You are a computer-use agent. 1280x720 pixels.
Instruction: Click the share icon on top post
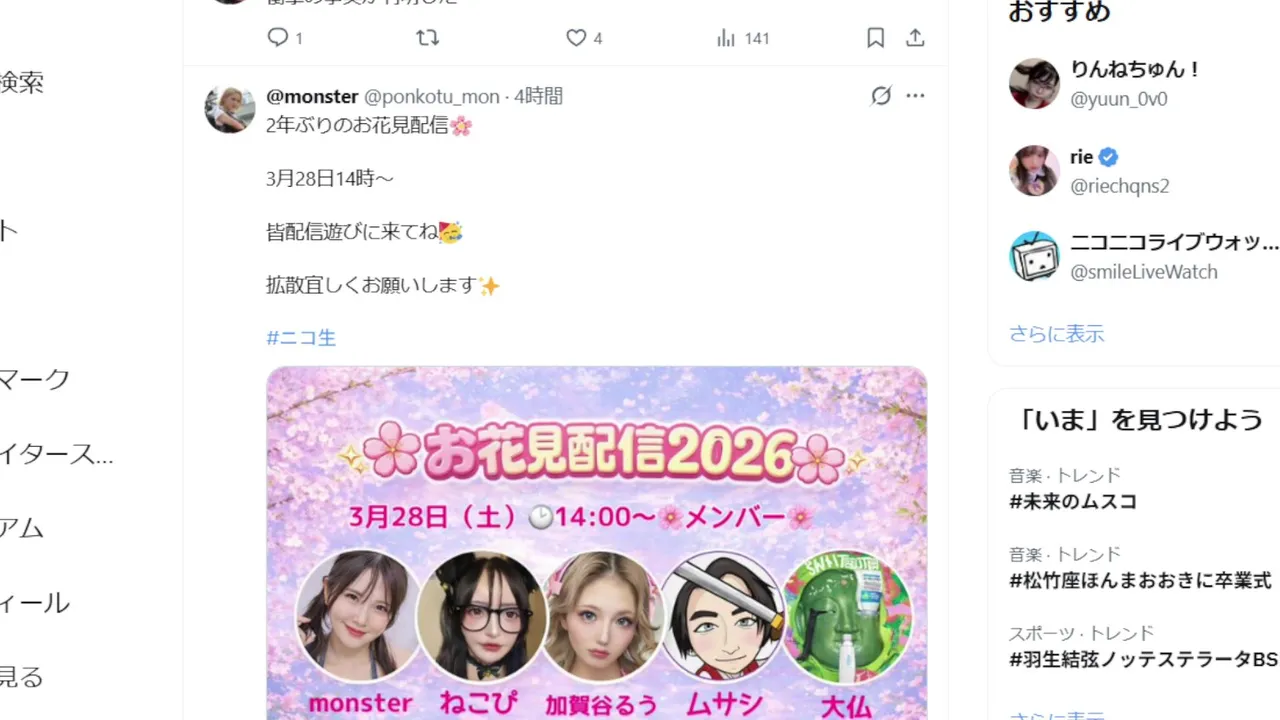coord(915,38)
